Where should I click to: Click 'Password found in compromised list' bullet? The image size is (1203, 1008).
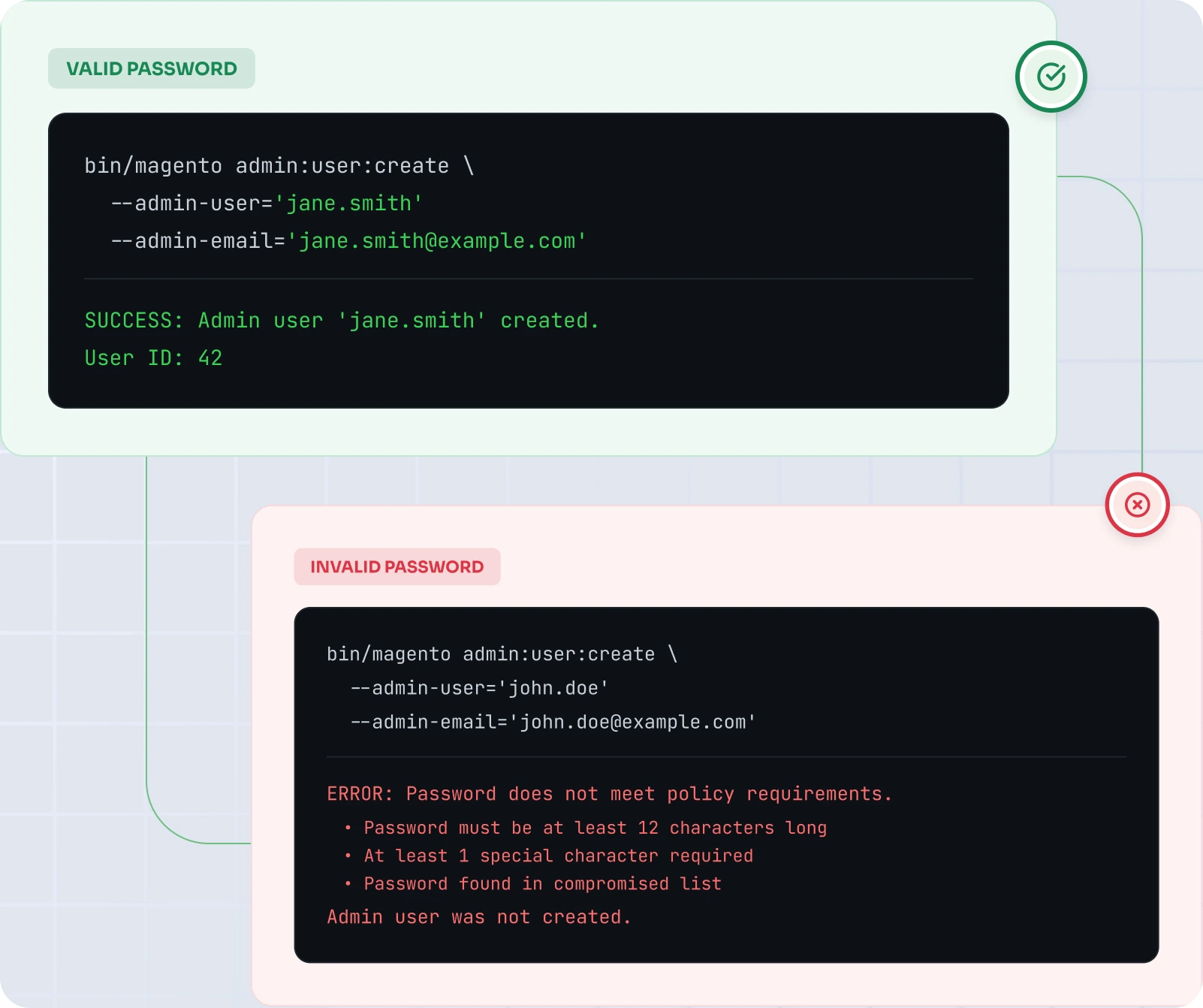click(533, 883)
